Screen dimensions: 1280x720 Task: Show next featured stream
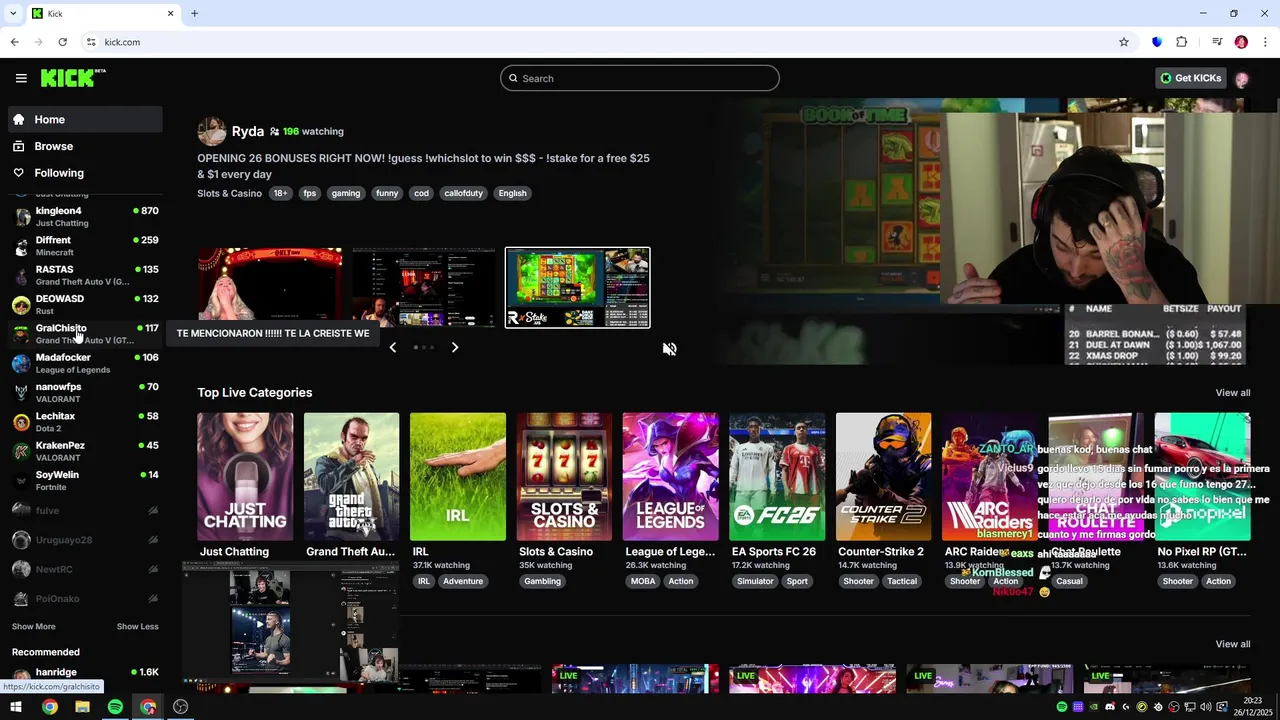click(x=455, y=347)
